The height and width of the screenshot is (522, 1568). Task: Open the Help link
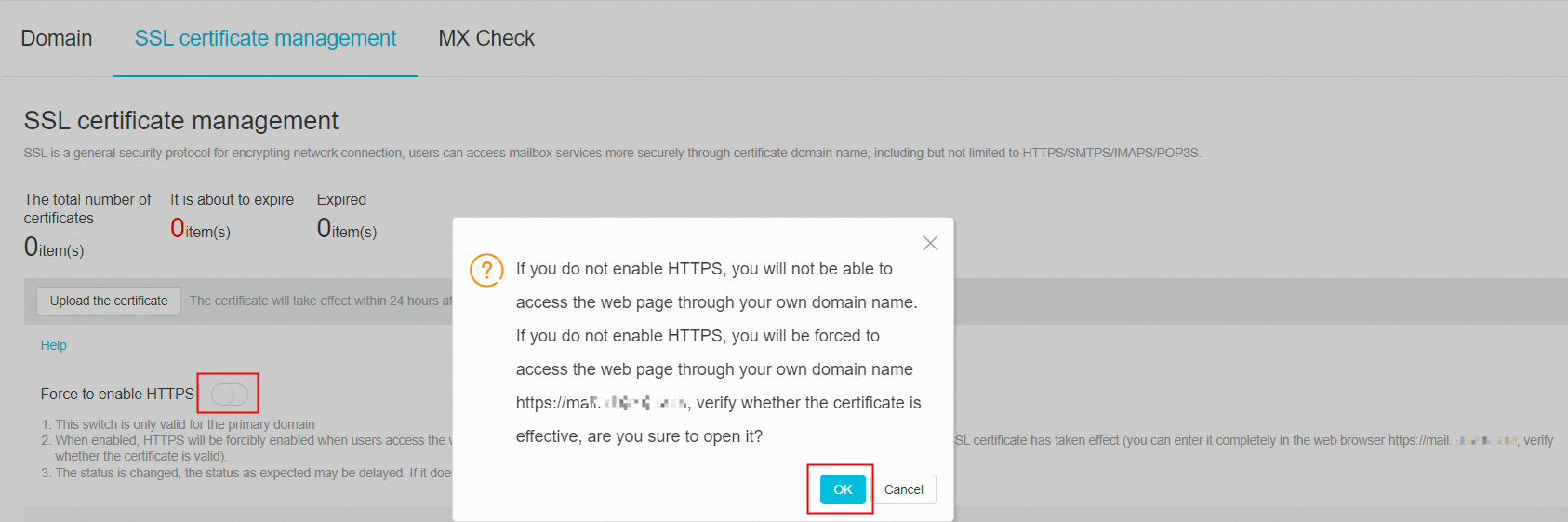[x=53, y=345]
